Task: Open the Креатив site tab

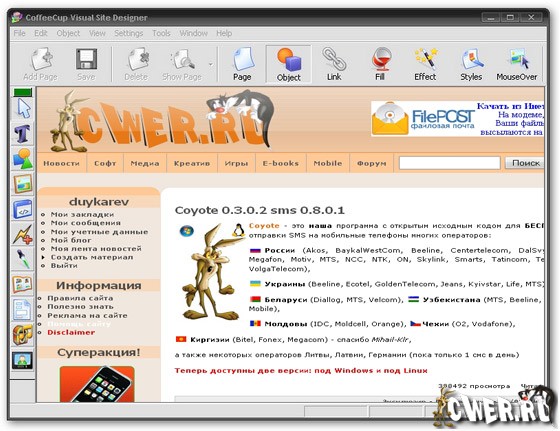Action: (x=192, y=163)
